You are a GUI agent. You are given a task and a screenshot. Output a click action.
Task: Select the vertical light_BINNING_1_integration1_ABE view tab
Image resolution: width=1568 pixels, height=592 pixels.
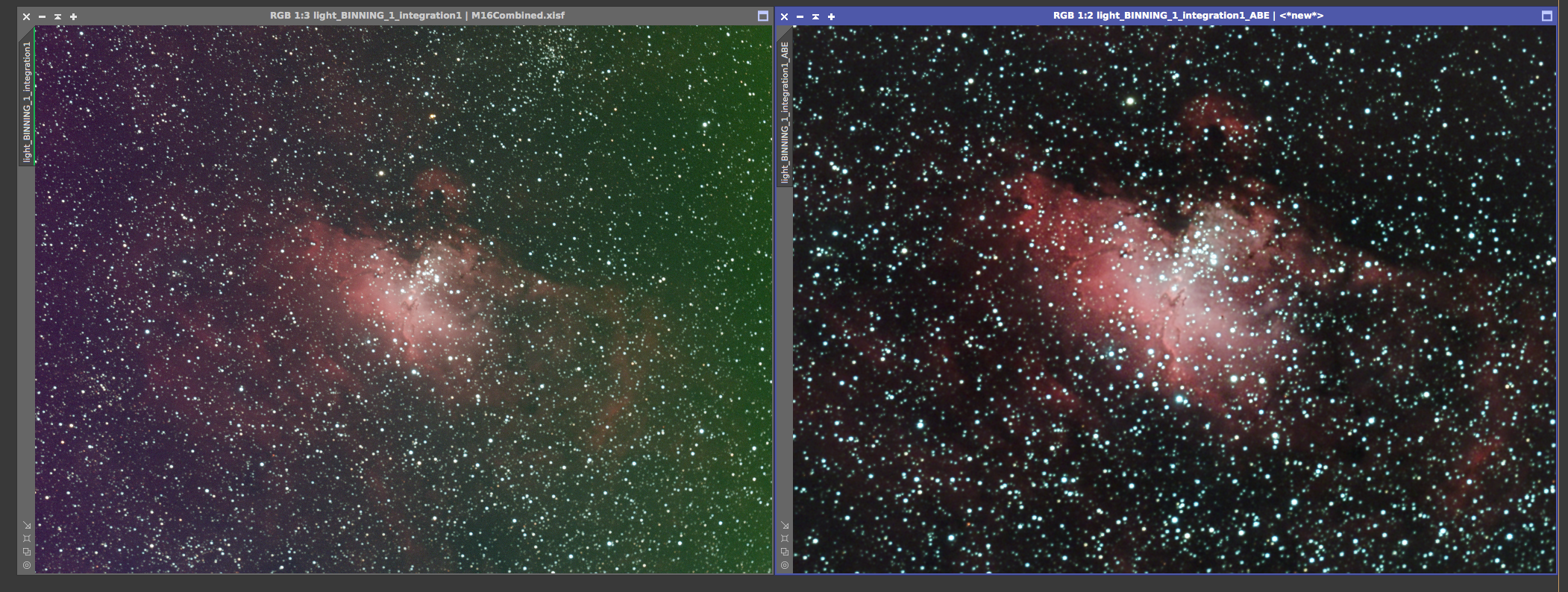(x=785, y=112)
